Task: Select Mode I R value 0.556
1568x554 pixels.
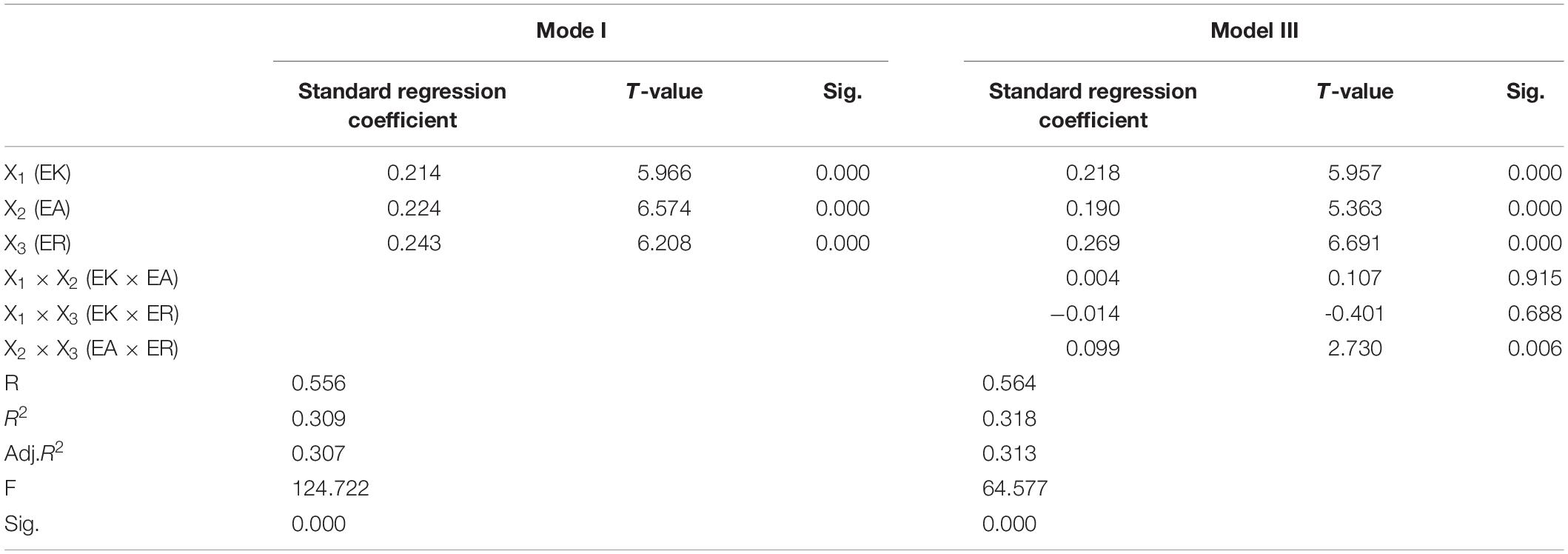Action: coord(318,384)
